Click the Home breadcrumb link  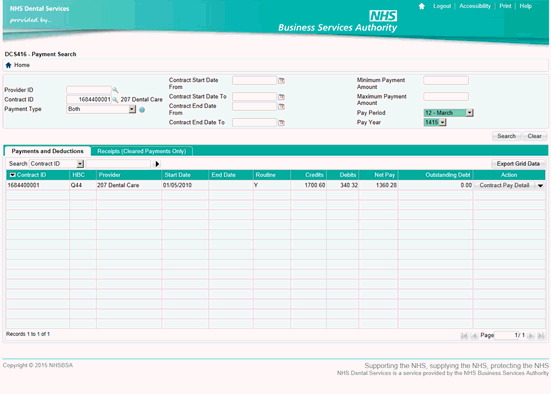[x=22, y=65]
